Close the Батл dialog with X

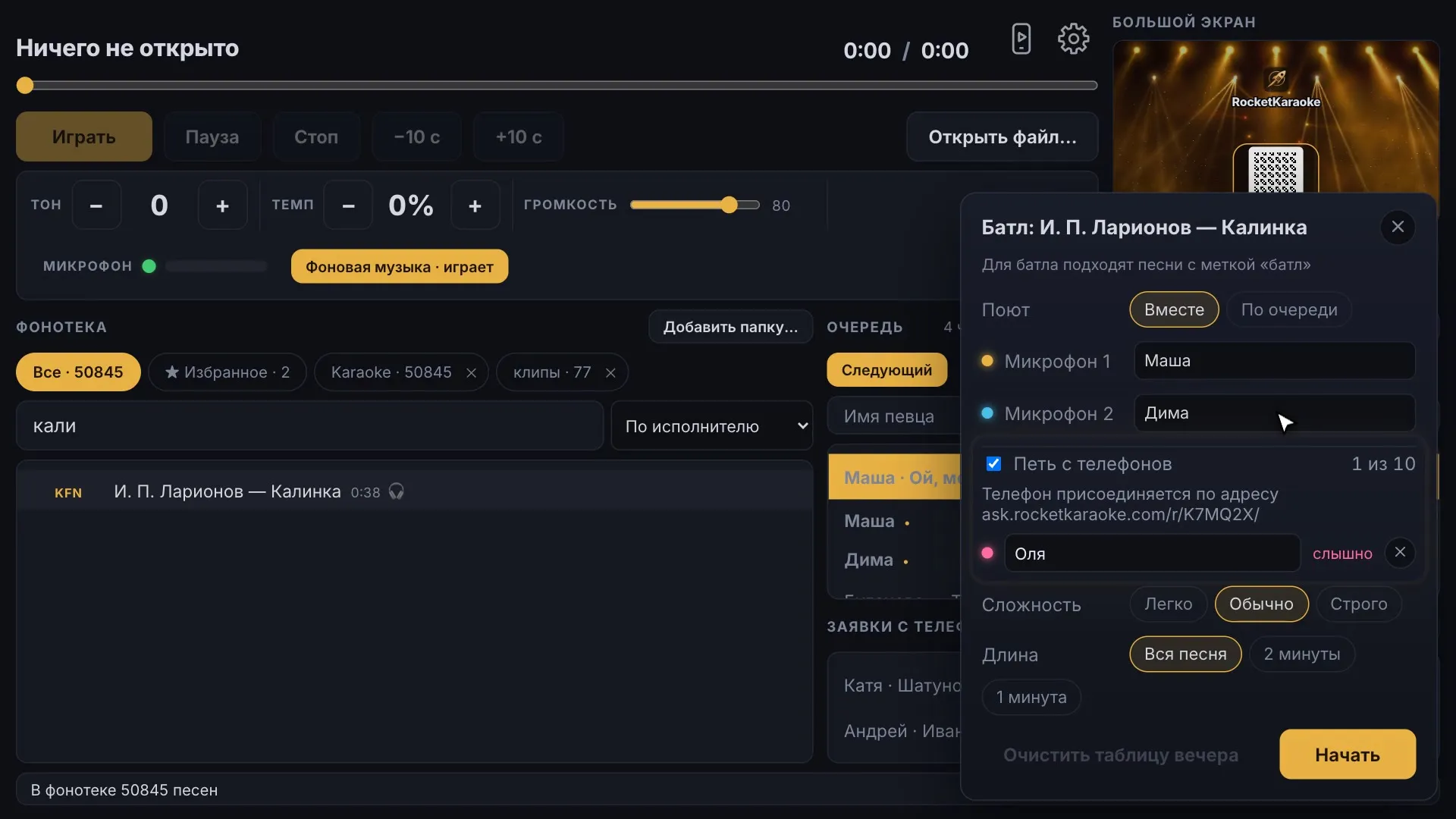[1398, 227]
